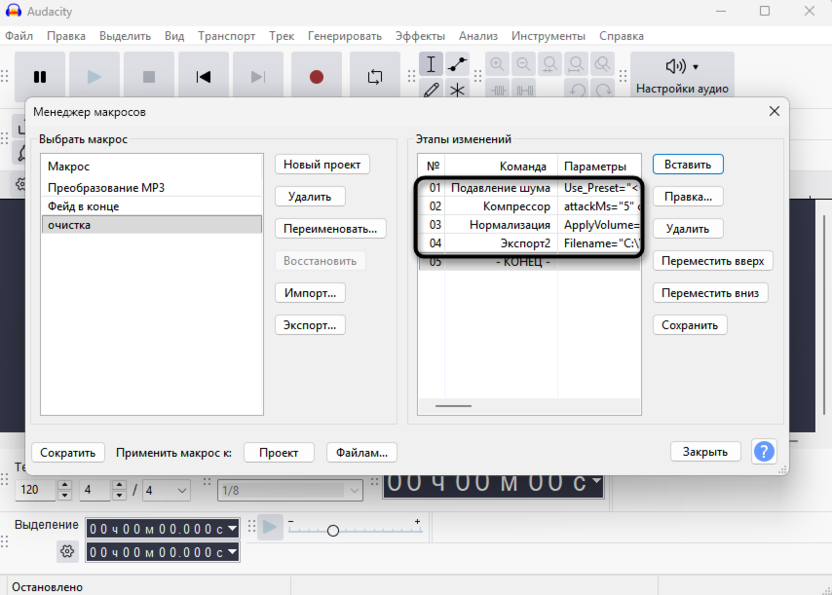The height and width of the screenshot is (595, 832).
Task: Click the Pause playback button
Action: click(x=40, y=77)
